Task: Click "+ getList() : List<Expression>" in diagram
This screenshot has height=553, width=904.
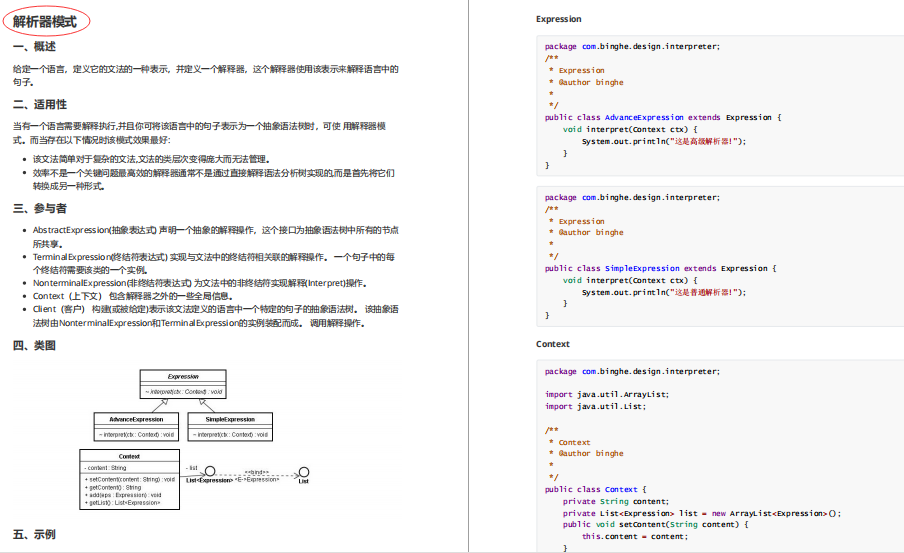Action: 122,503
